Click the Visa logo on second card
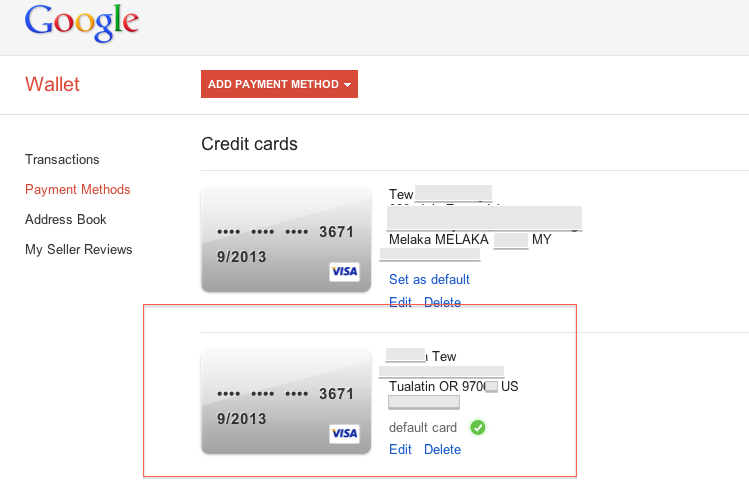The width and height of the screenshot is (749, 487). 344,433
